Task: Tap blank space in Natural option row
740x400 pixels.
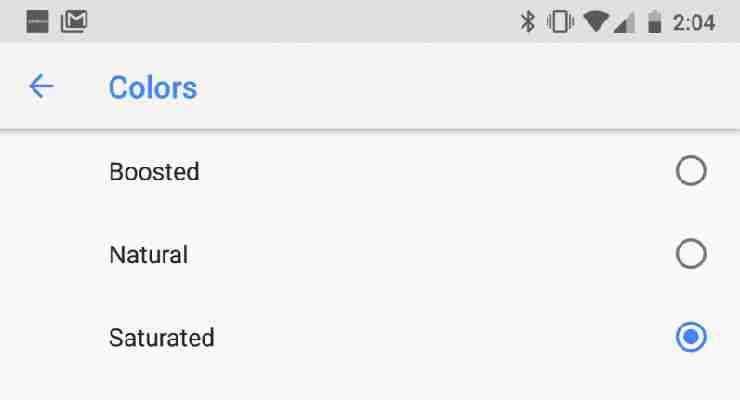Action: 425,255
